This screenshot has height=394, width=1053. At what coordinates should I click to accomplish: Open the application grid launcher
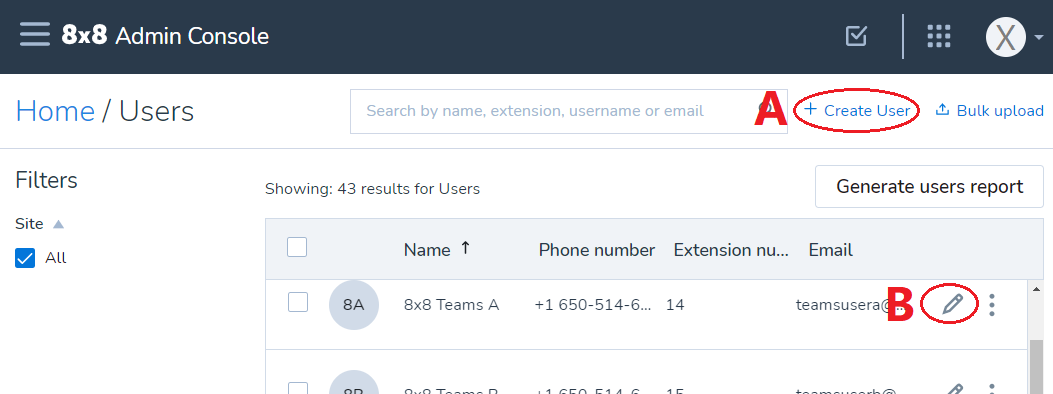tap(939, 36)
